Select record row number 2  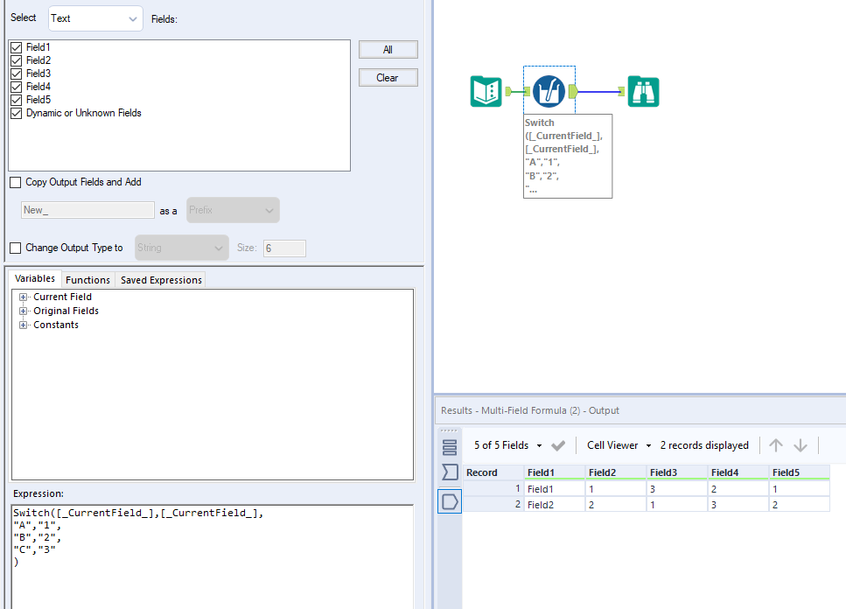[x=493, y=504]
